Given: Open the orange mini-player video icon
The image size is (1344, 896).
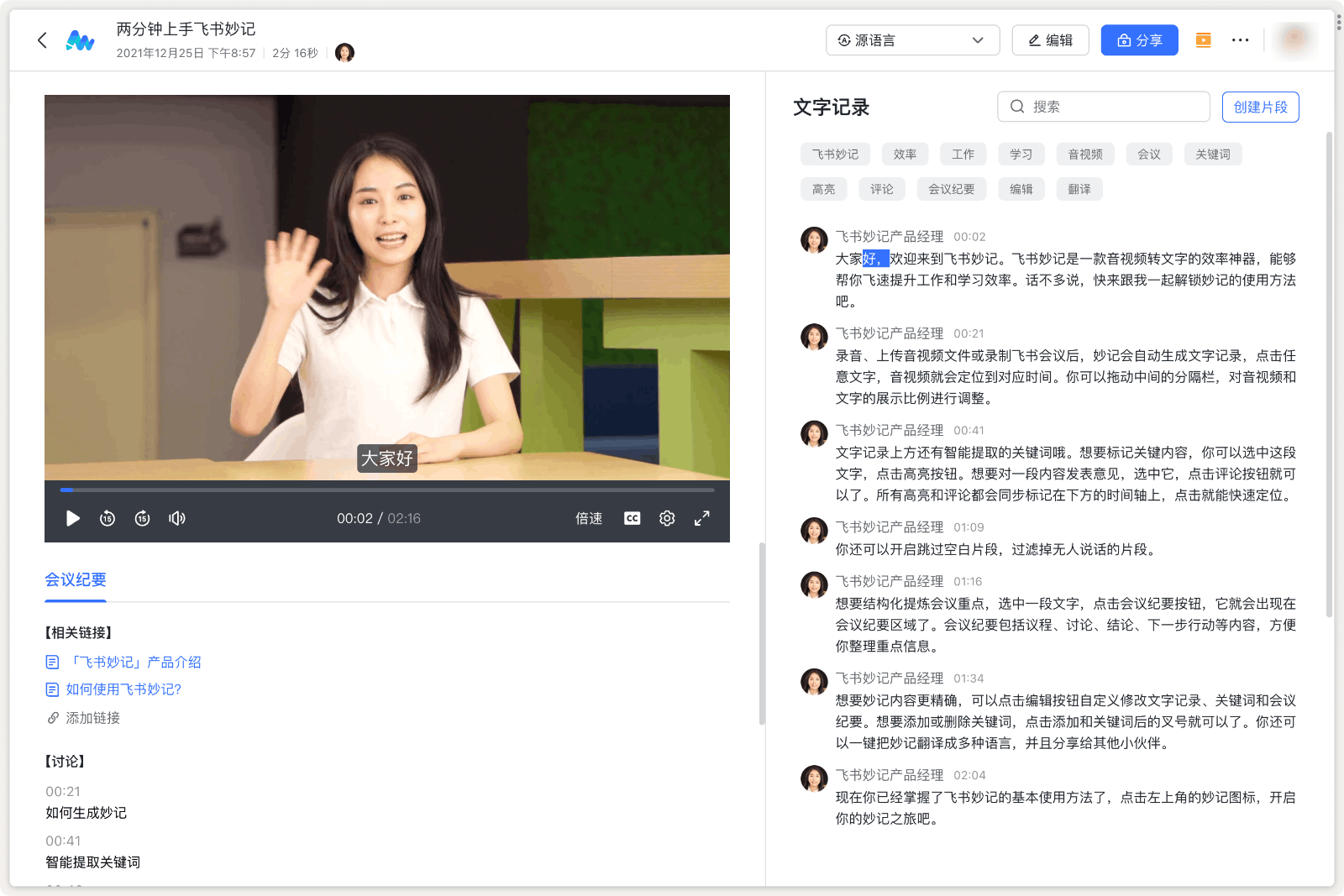Looking at the screenshot, I should click(1202, 39).
